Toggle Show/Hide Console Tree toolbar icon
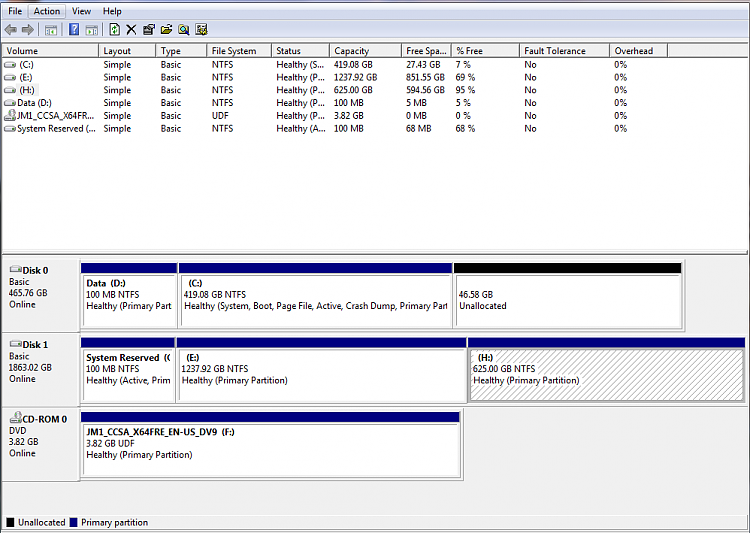750x533 pixels. click(51, 30)
